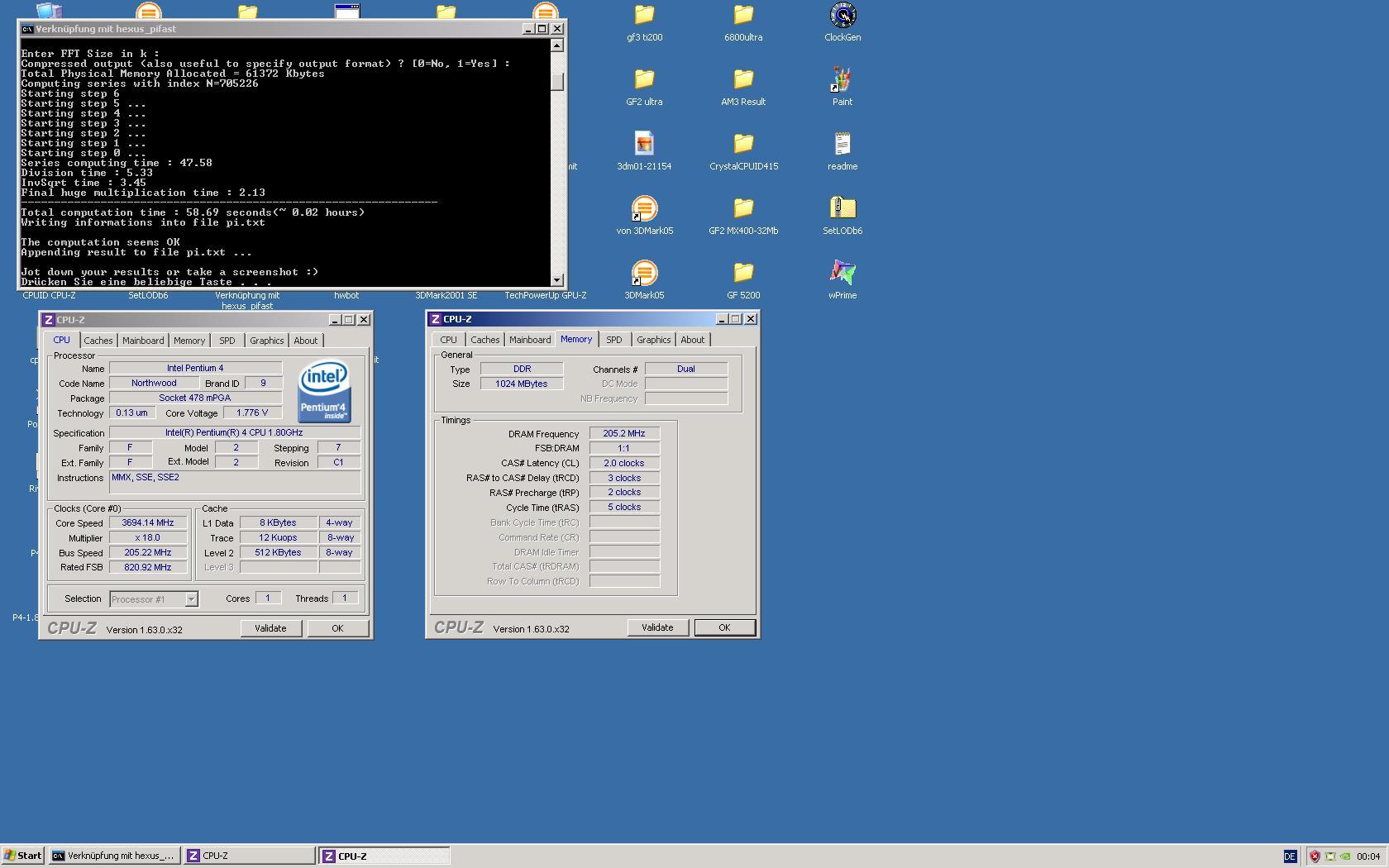Click console window title bar icon

pyautogui.click(x=27, y=29)
